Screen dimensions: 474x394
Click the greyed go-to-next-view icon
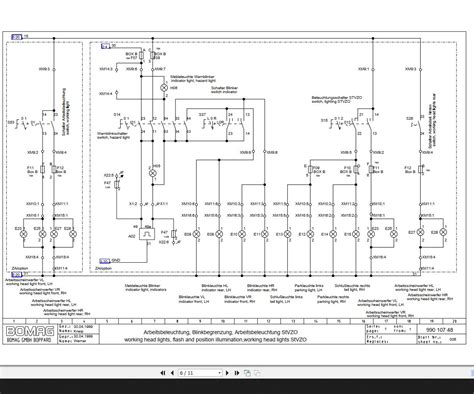tap(257, 373)
